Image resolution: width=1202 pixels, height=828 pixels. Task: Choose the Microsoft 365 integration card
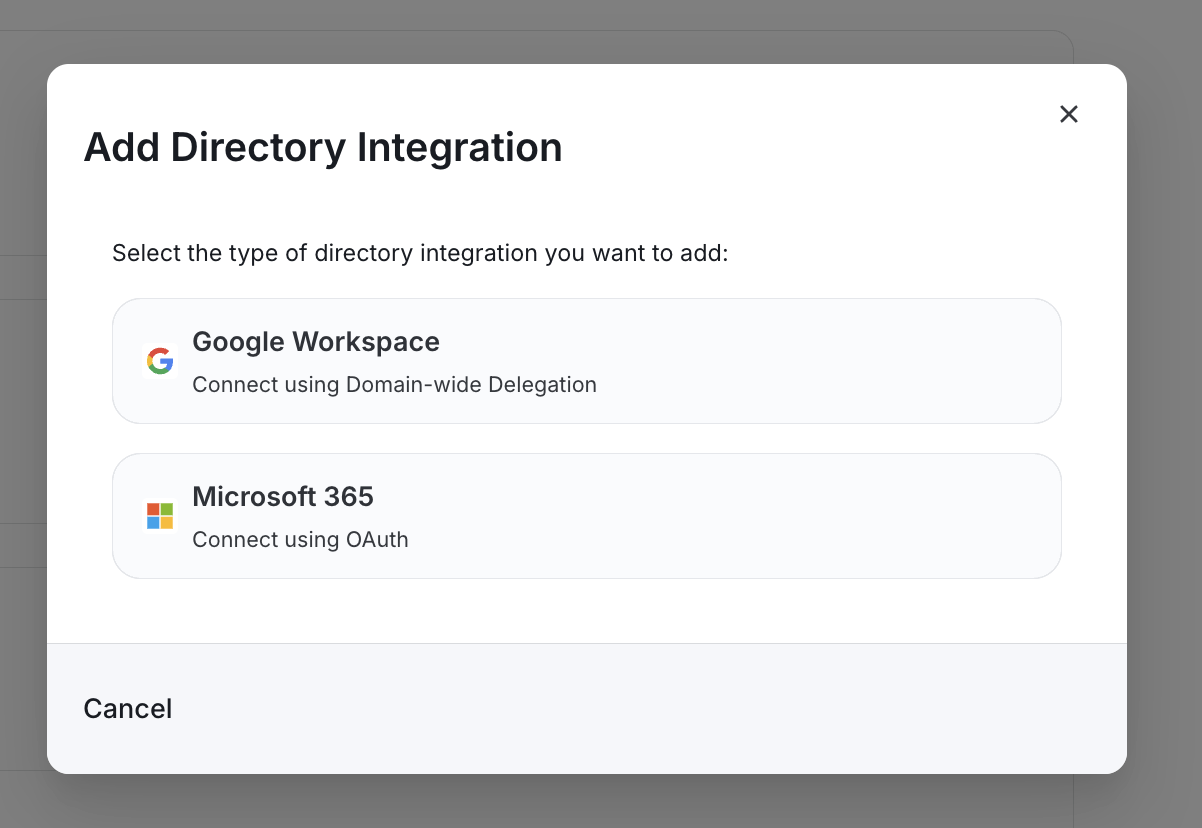tap(587, 516)
